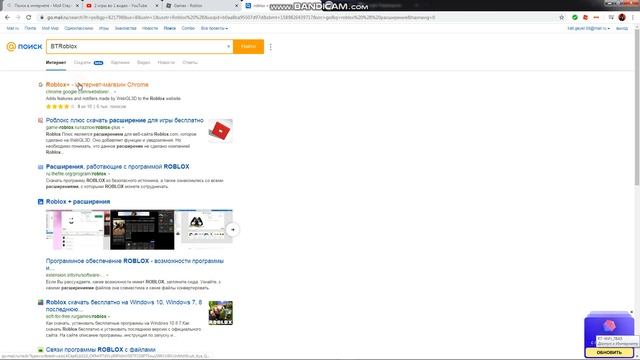Image resolution: width=640 pixels, height=360 pixels.
Task: Open Combo in the top navigation
Action: [188, 28]
